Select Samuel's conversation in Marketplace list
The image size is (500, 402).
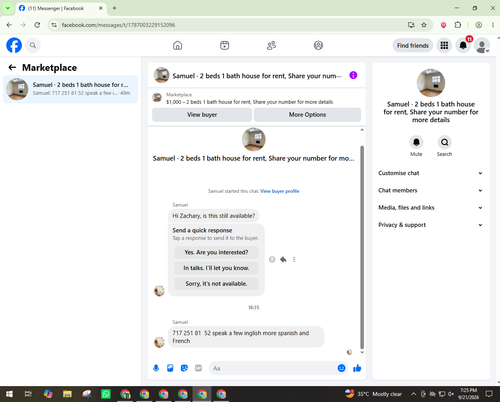(70, 89)
